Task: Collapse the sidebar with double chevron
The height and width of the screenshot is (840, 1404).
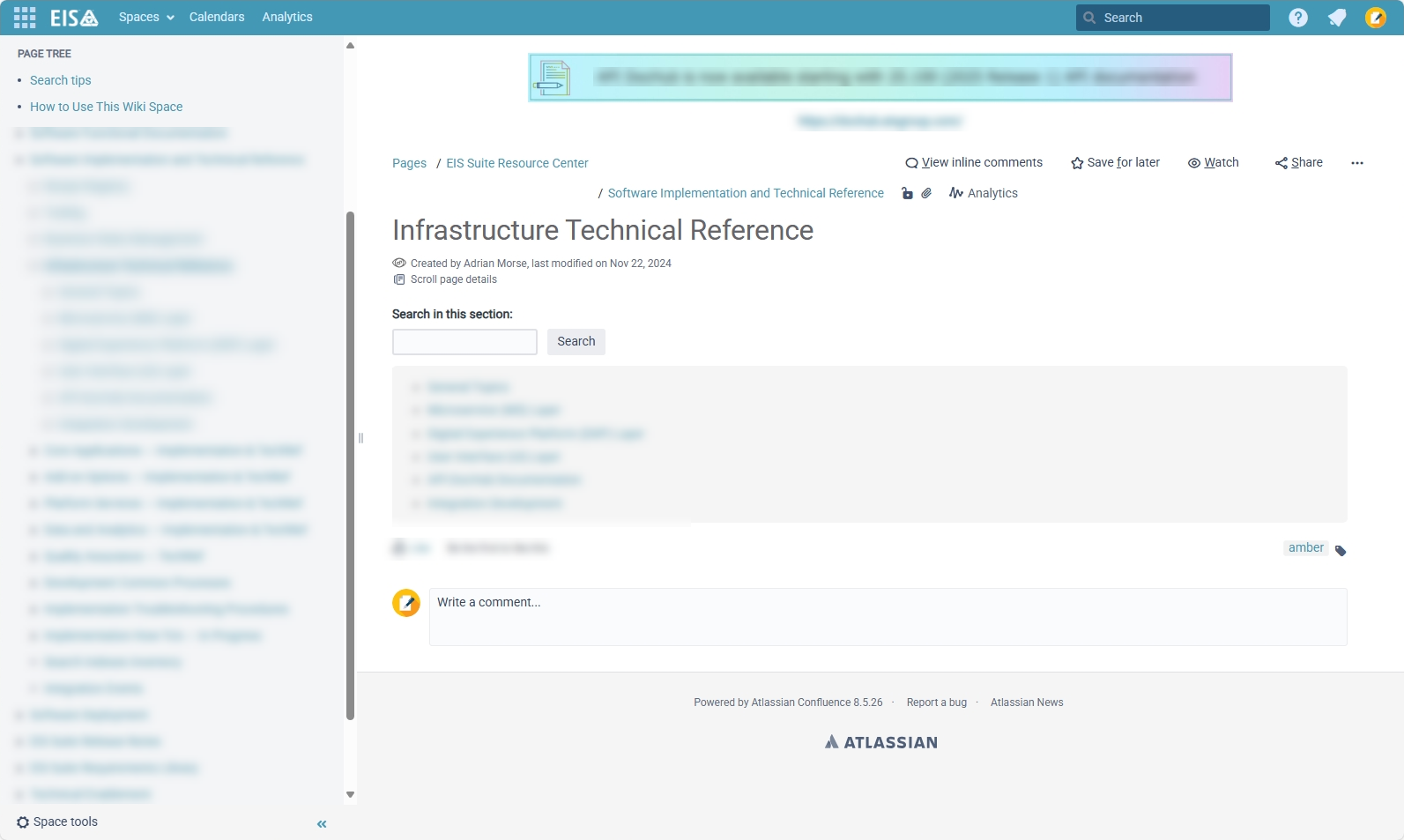Action: coord(322,824)
